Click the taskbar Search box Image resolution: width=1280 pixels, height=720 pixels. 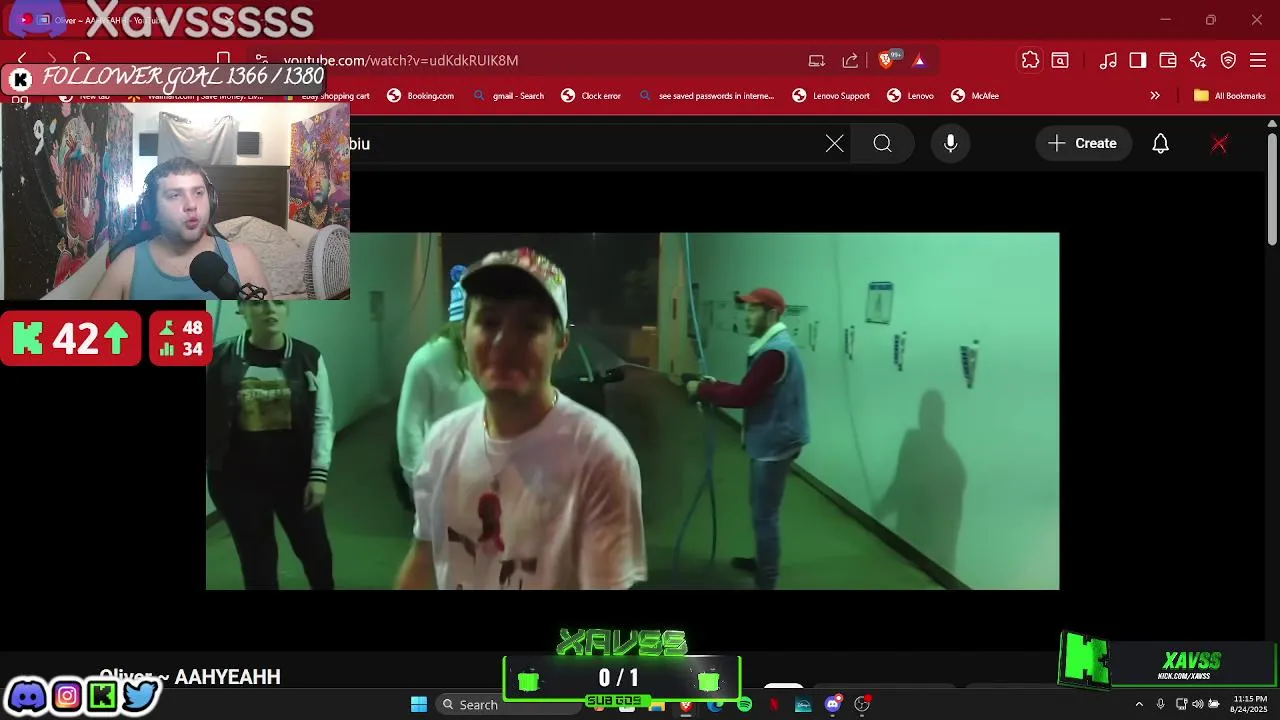510,704
